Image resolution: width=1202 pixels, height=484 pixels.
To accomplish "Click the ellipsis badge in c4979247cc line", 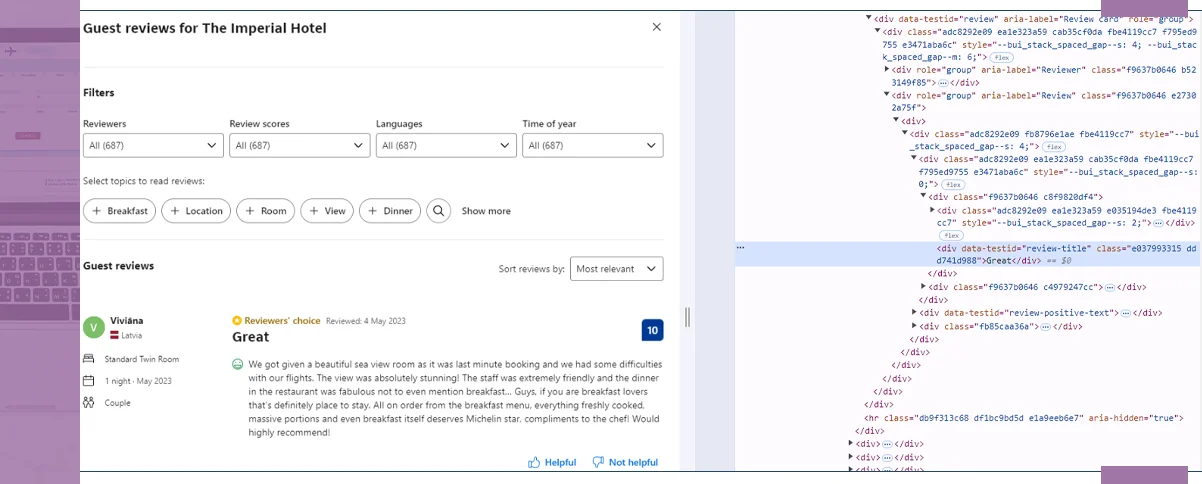I will [1110, 287].
